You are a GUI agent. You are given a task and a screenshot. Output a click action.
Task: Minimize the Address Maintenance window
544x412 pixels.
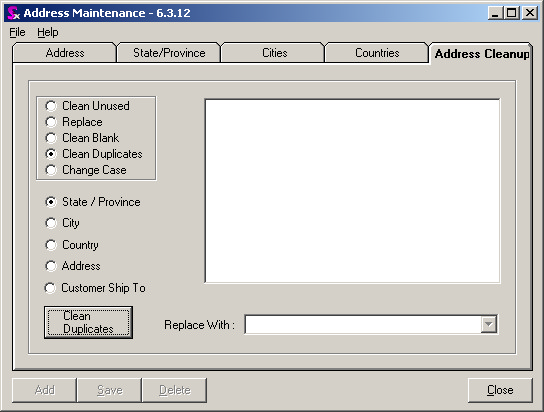pos(495,13)
